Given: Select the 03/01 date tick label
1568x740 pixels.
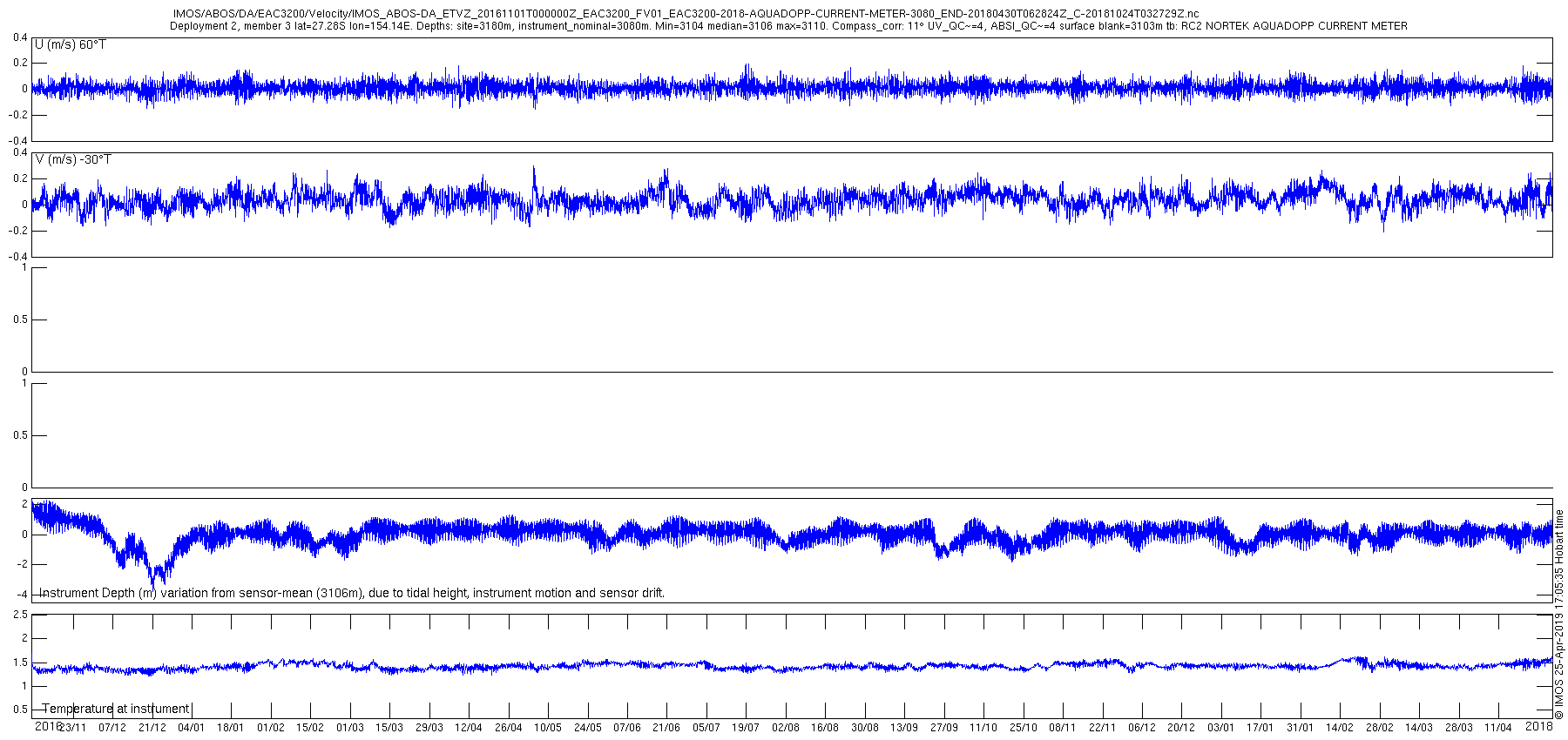Looking at the screenshot, I should (1221, 728).
